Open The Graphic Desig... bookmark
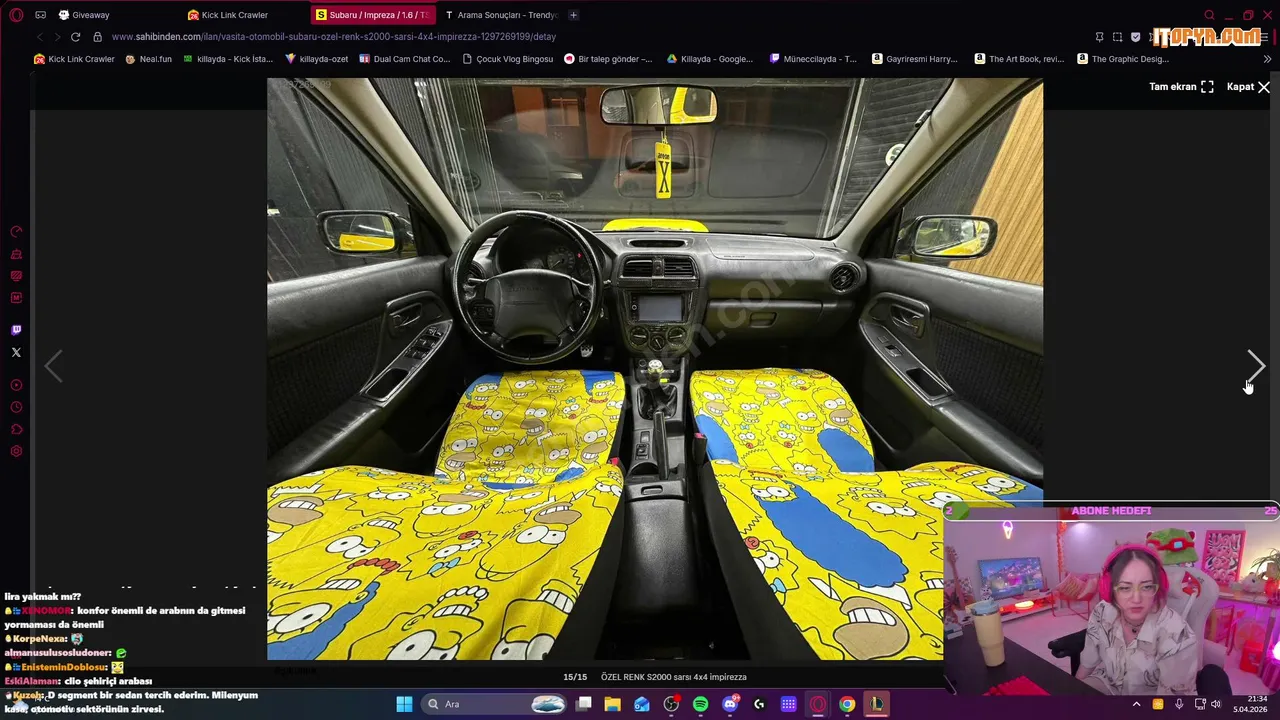The width and height of the screenshot is (1280, 720). pyautogui.click(x=1123, y=59)
